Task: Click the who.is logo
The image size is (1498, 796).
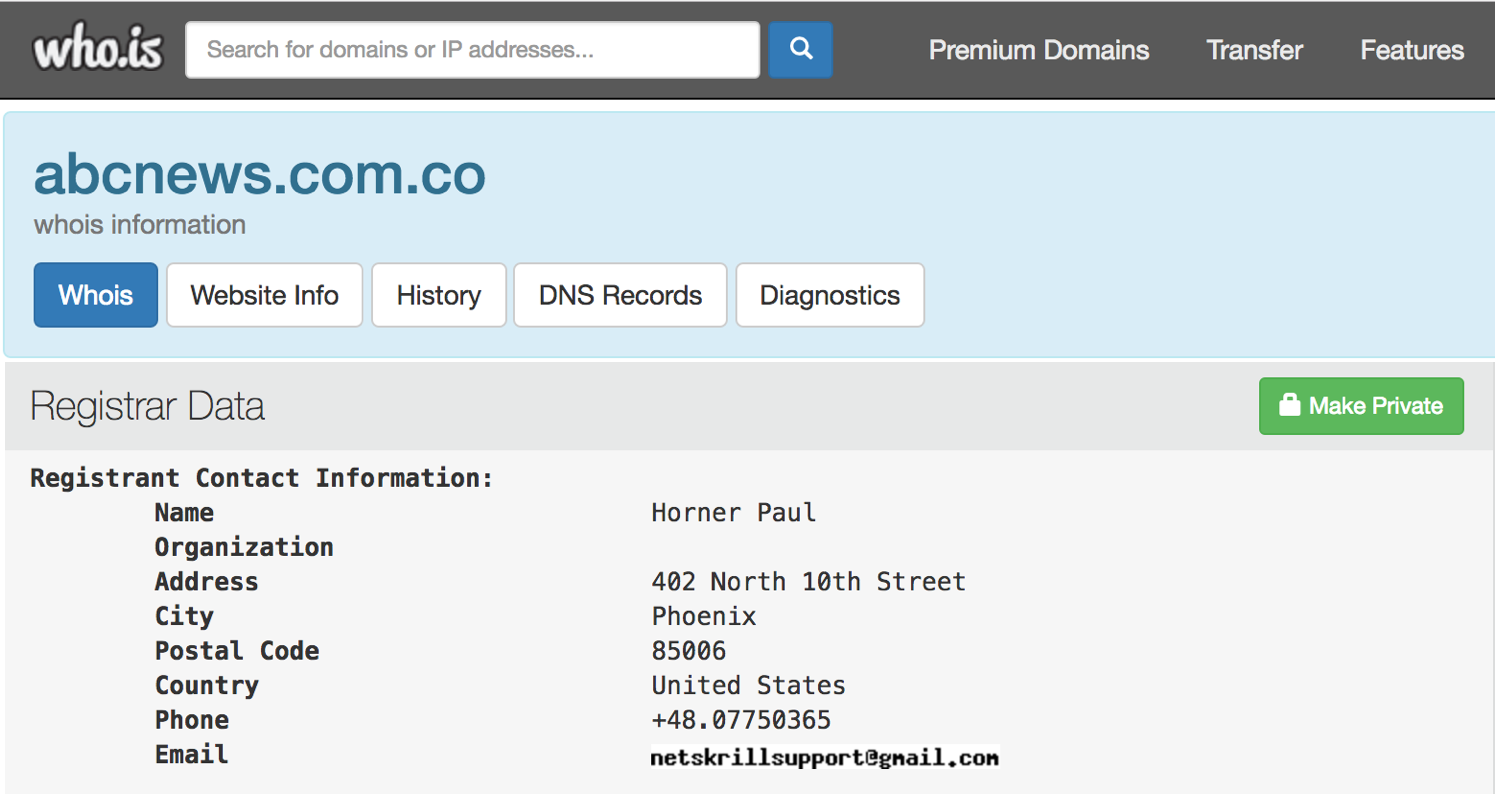Action: point(97,50)
